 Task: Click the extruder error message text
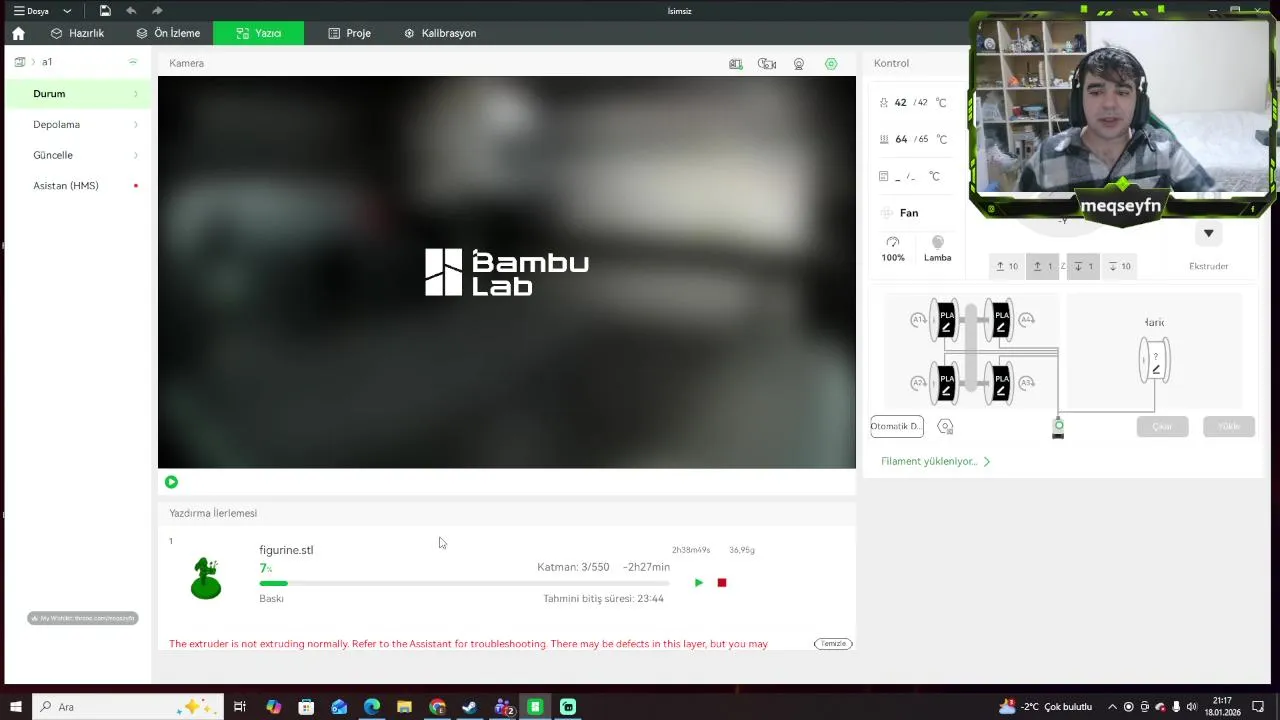(468, 644)
